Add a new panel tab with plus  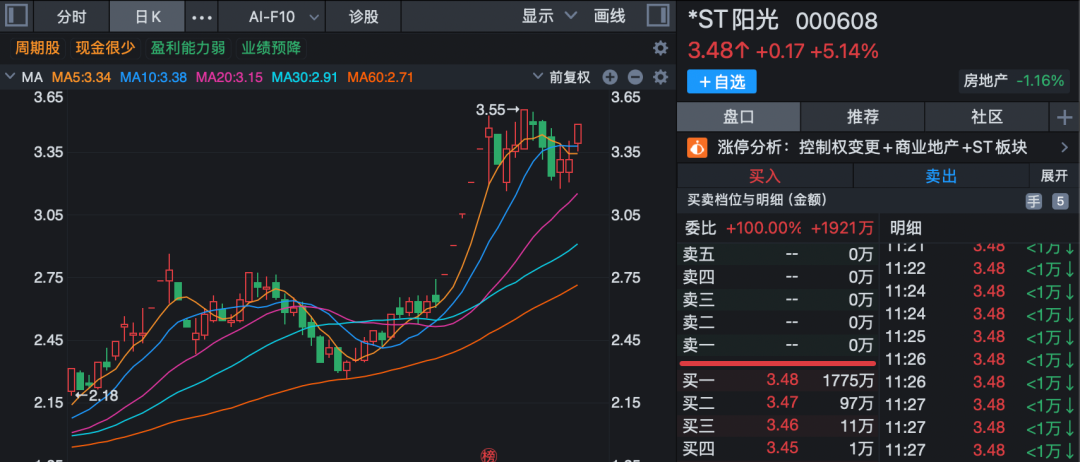[1063, 117]
